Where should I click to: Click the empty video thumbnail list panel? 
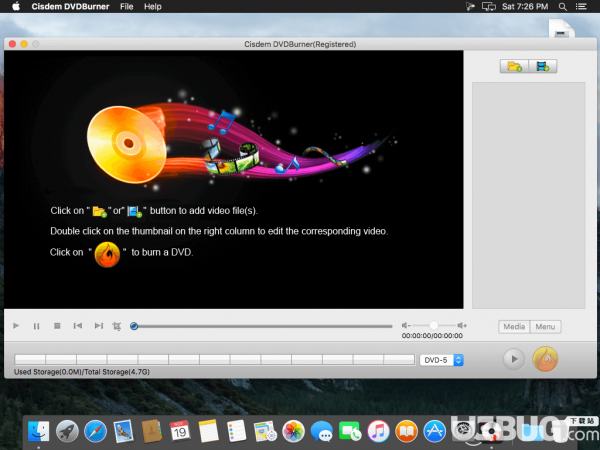pos(528,195)
